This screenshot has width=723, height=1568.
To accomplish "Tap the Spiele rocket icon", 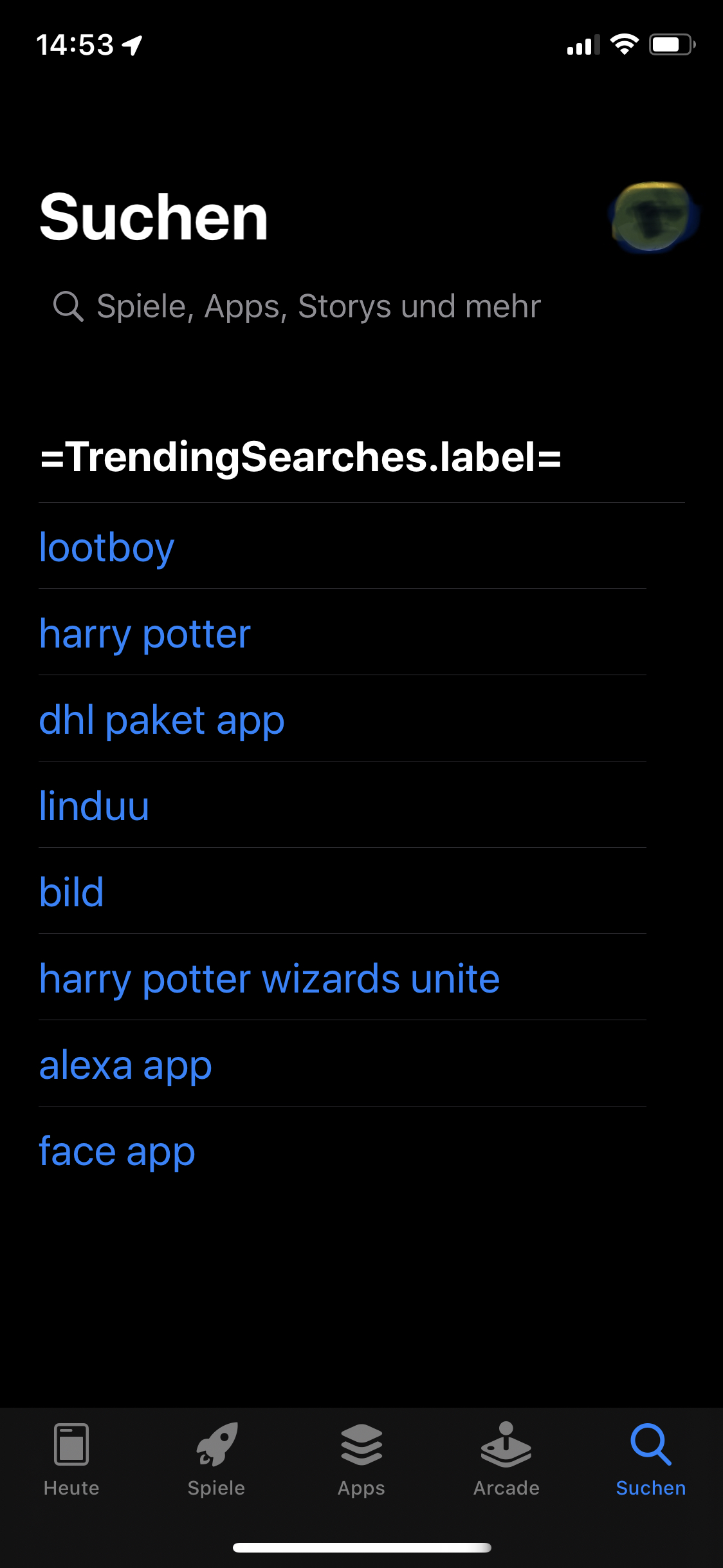I will coord(217,1444).
